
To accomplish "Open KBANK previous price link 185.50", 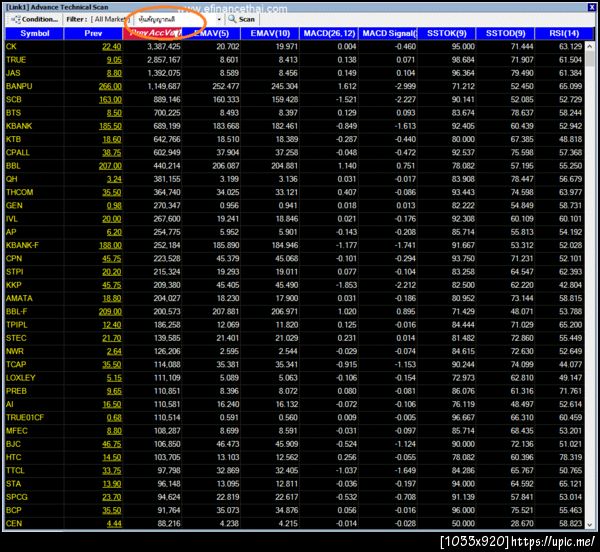I will click(x=110, y=126).
